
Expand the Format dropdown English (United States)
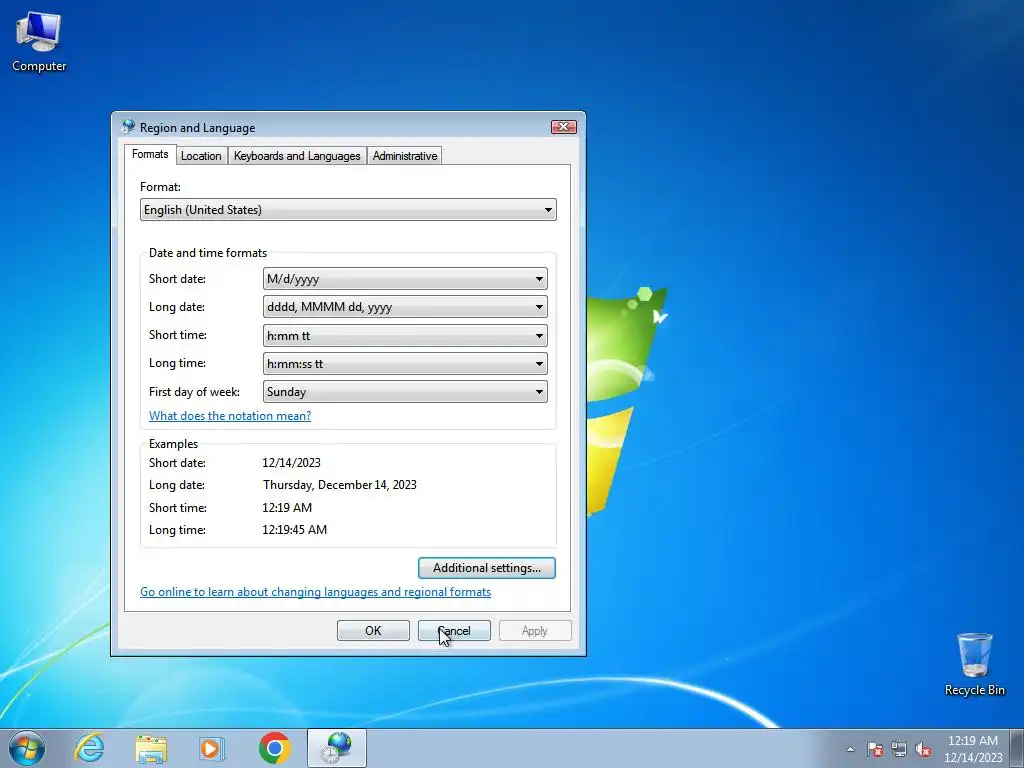[348, 210]
